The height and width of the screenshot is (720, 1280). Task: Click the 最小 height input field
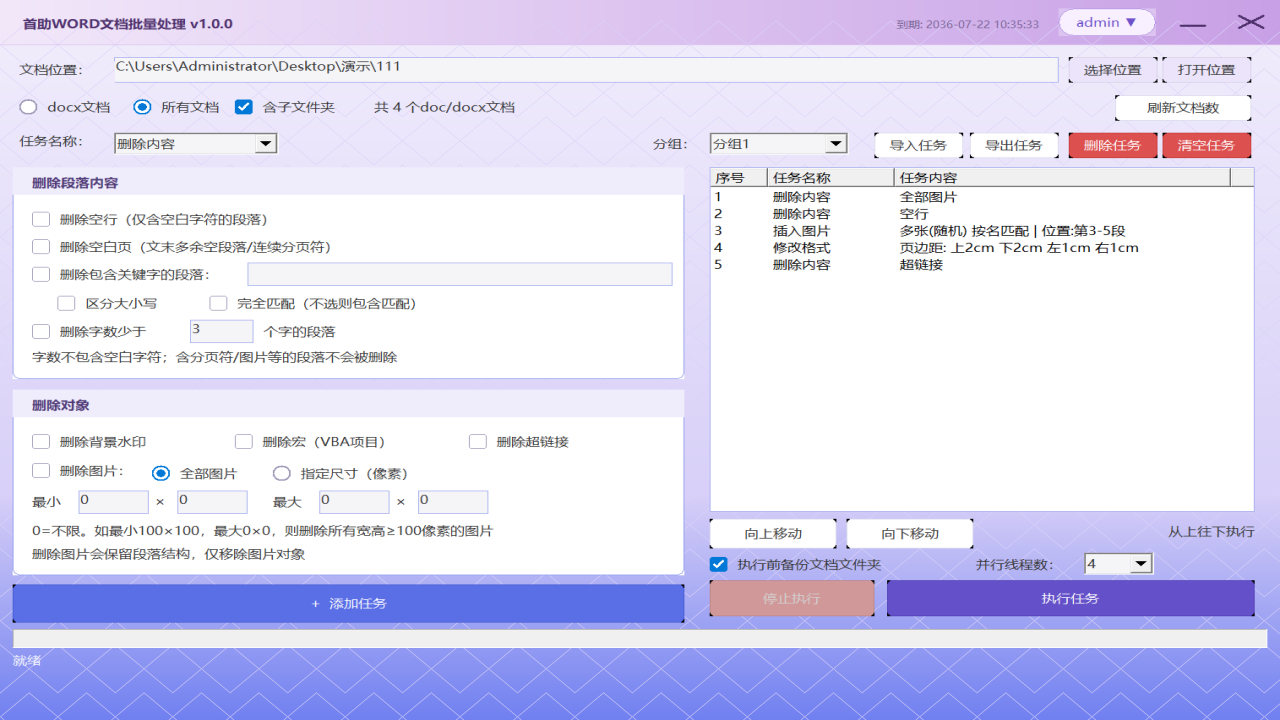point(212,502)
